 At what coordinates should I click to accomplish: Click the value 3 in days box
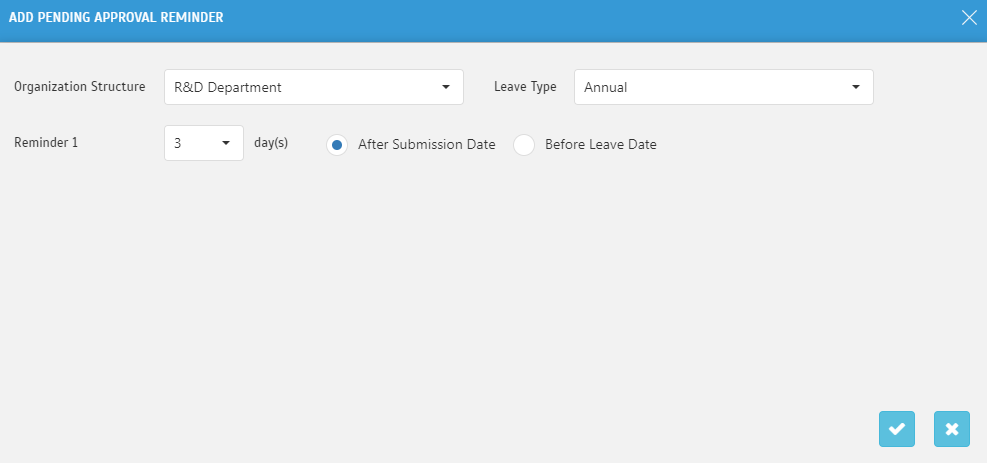(x=178, y=143)
